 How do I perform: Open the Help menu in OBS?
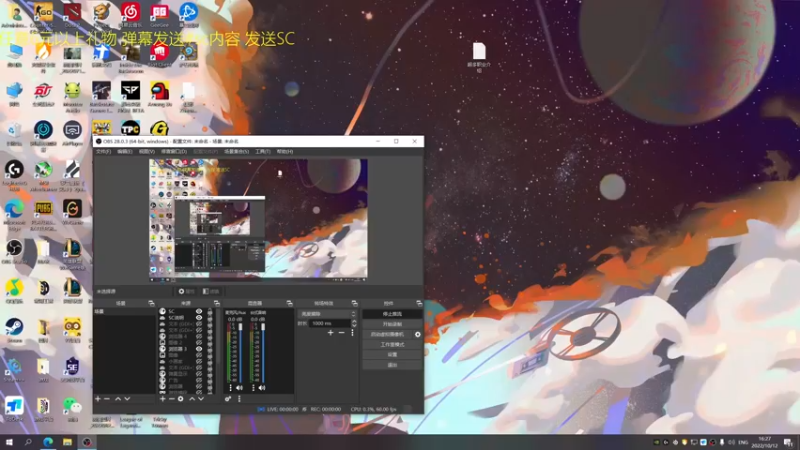[x=285, y=152]
